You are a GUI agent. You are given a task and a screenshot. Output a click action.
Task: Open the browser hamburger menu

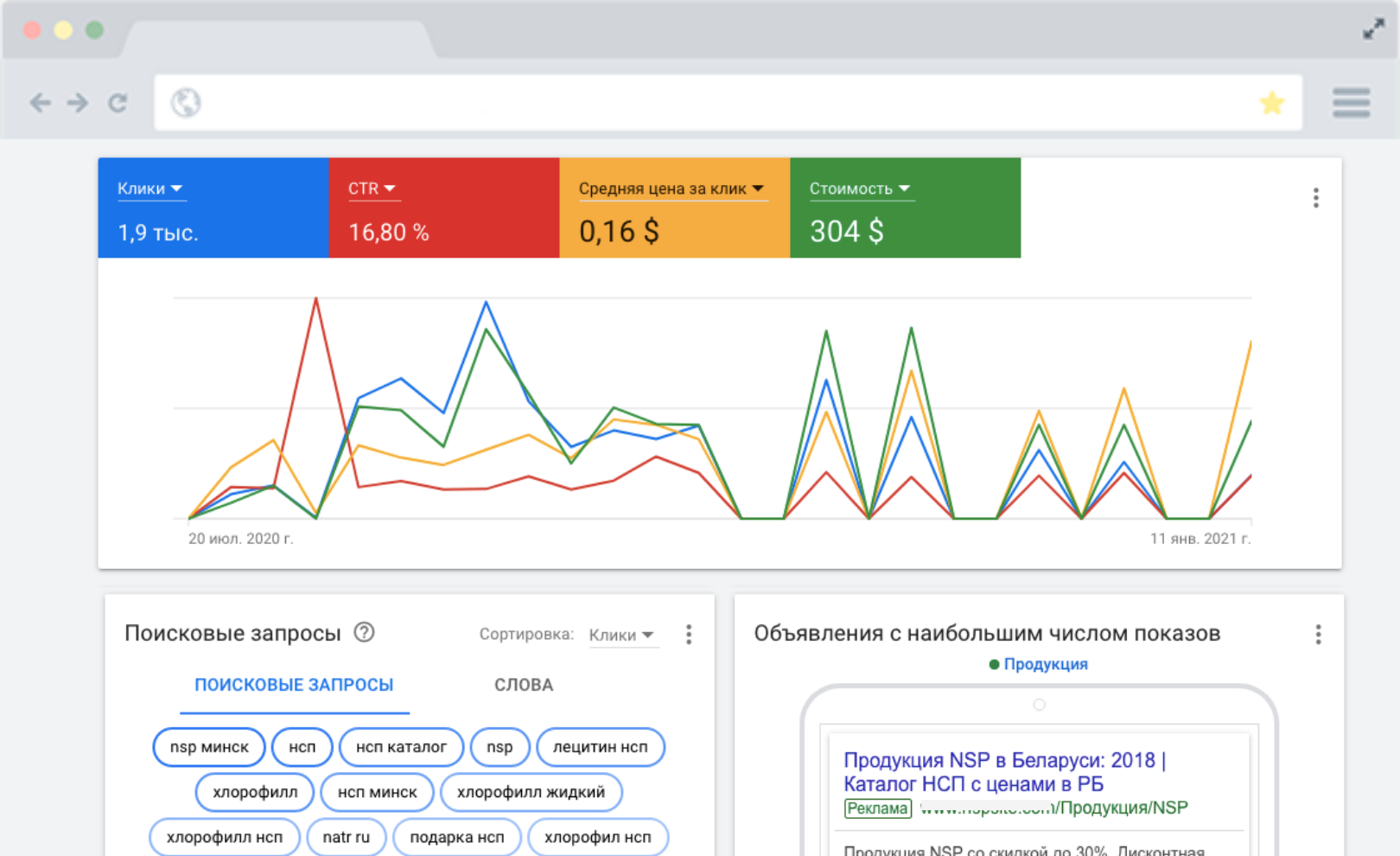pyautogui.click(x=1352, y=102)
